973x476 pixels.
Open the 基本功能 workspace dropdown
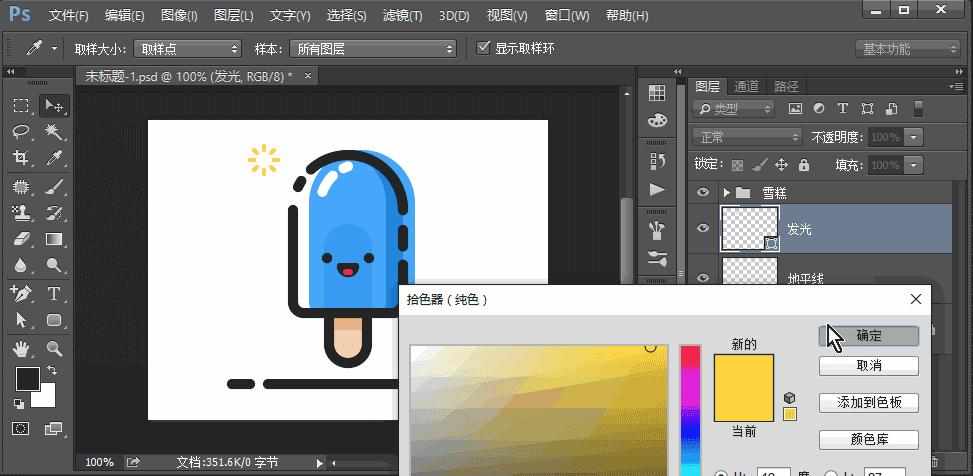(x=907, y=48)
